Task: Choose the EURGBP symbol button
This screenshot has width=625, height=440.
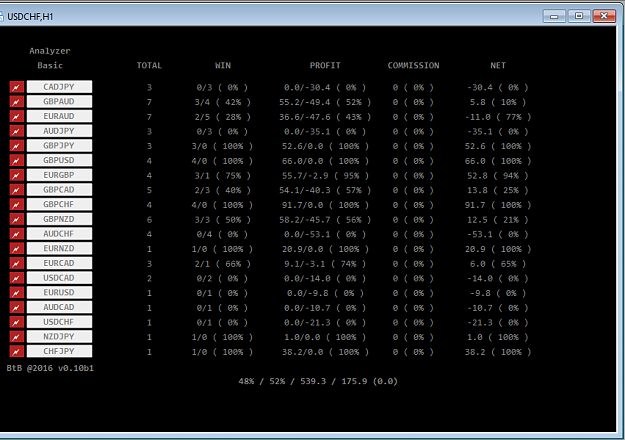Action: pos(59,175)
